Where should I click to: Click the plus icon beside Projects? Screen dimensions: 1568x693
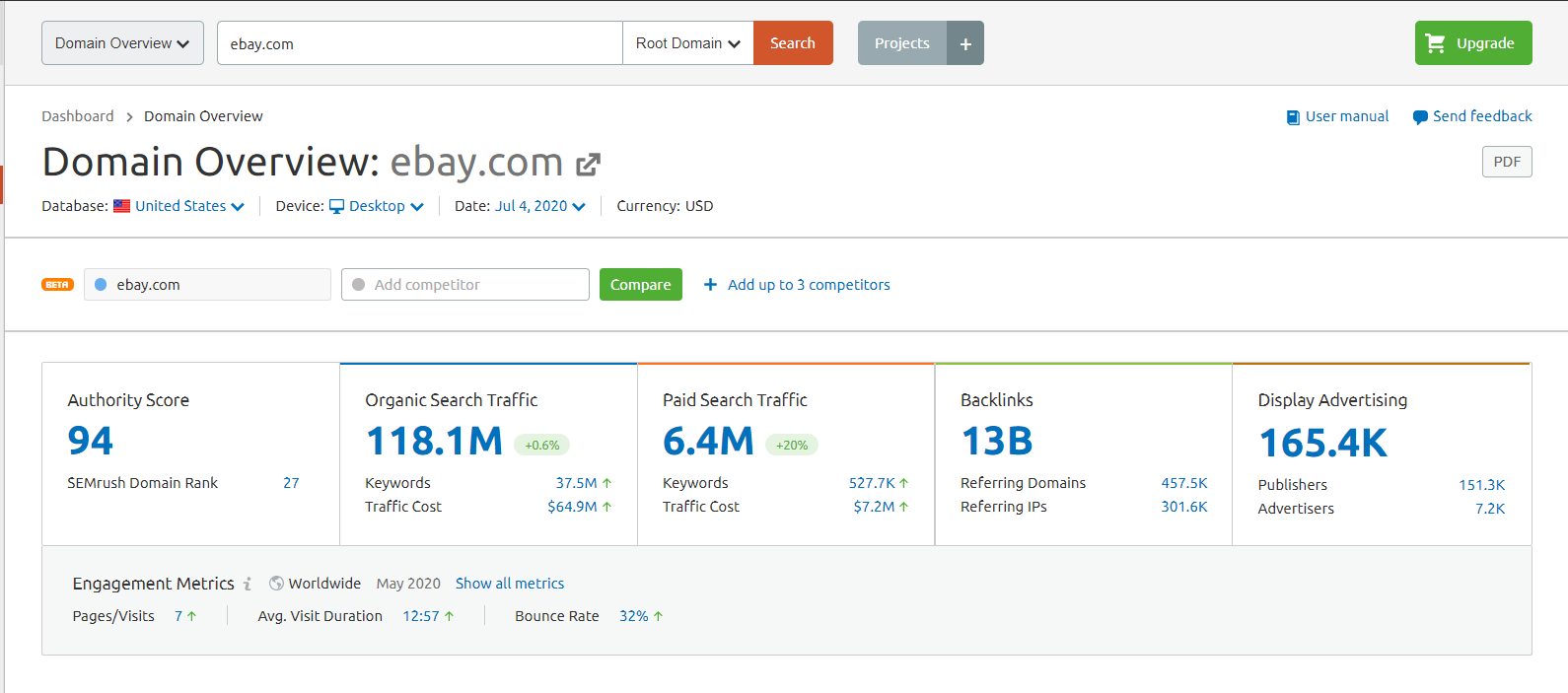coord(965,43)
